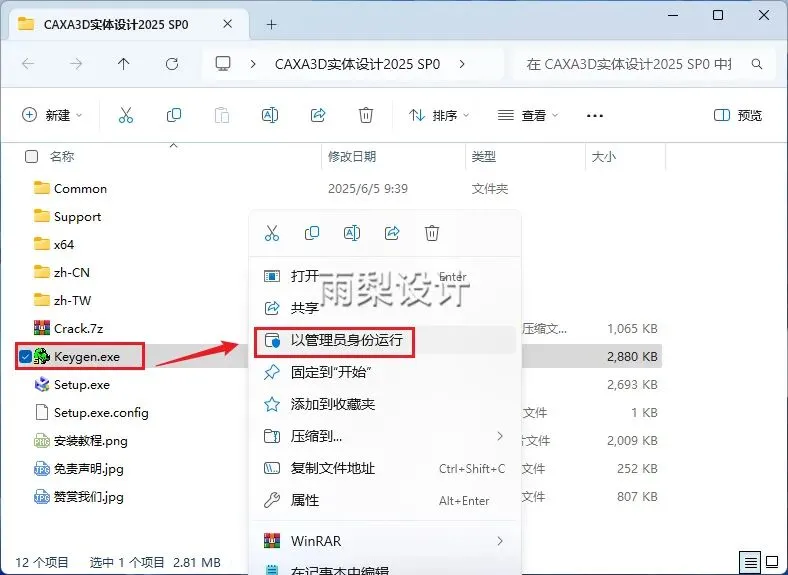Sort by the 名称 column header

tap(62, 156)
